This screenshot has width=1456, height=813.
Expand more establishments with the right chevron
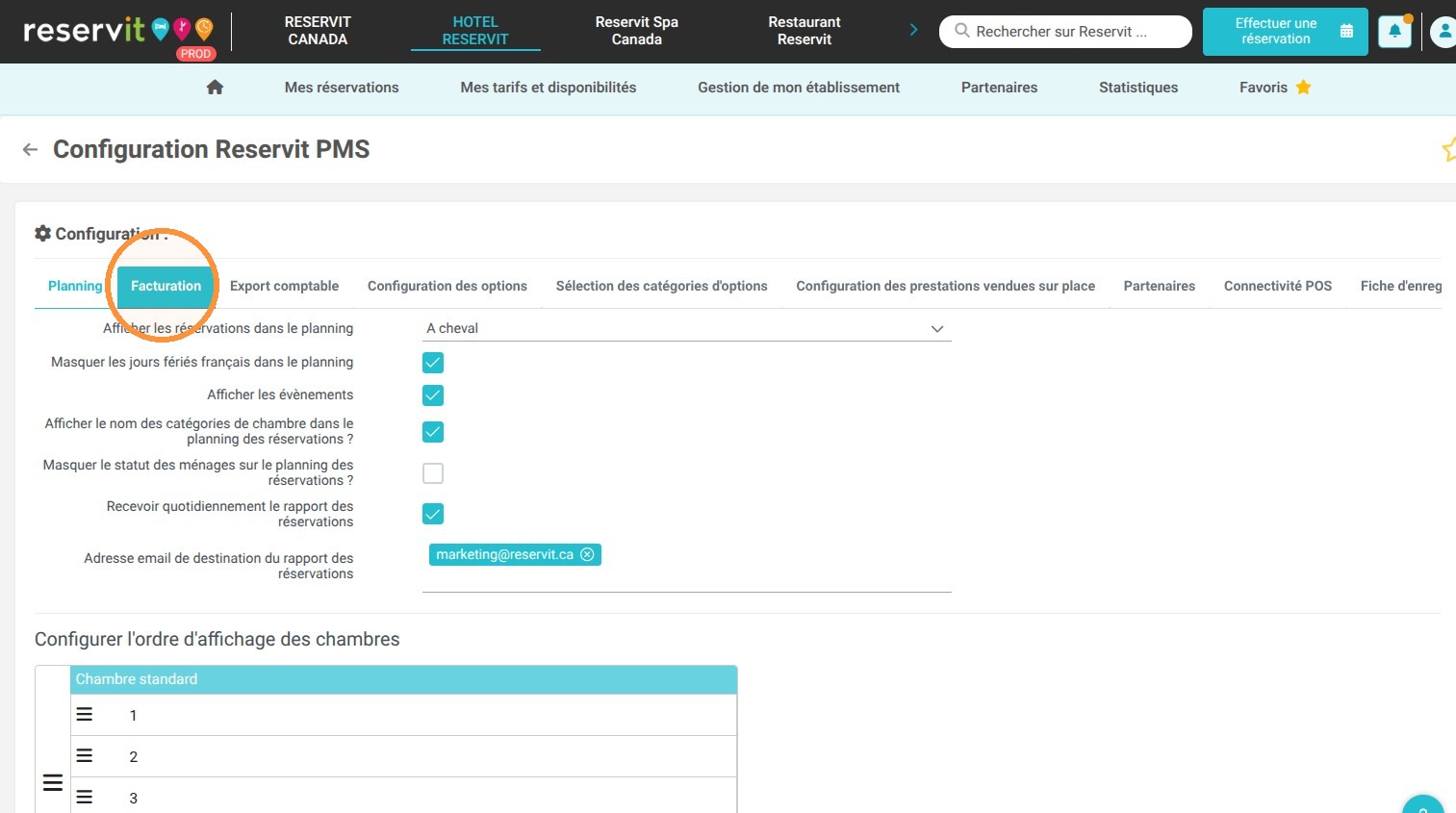click(x=913, y=31)
